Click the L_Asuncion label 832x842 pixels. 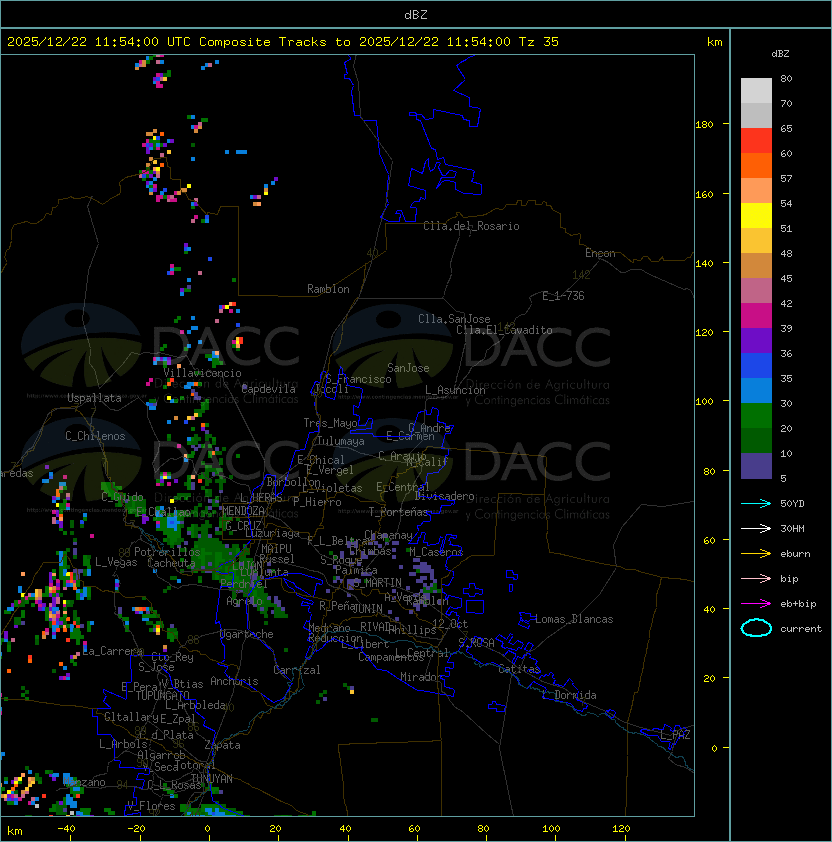point(455,390)
